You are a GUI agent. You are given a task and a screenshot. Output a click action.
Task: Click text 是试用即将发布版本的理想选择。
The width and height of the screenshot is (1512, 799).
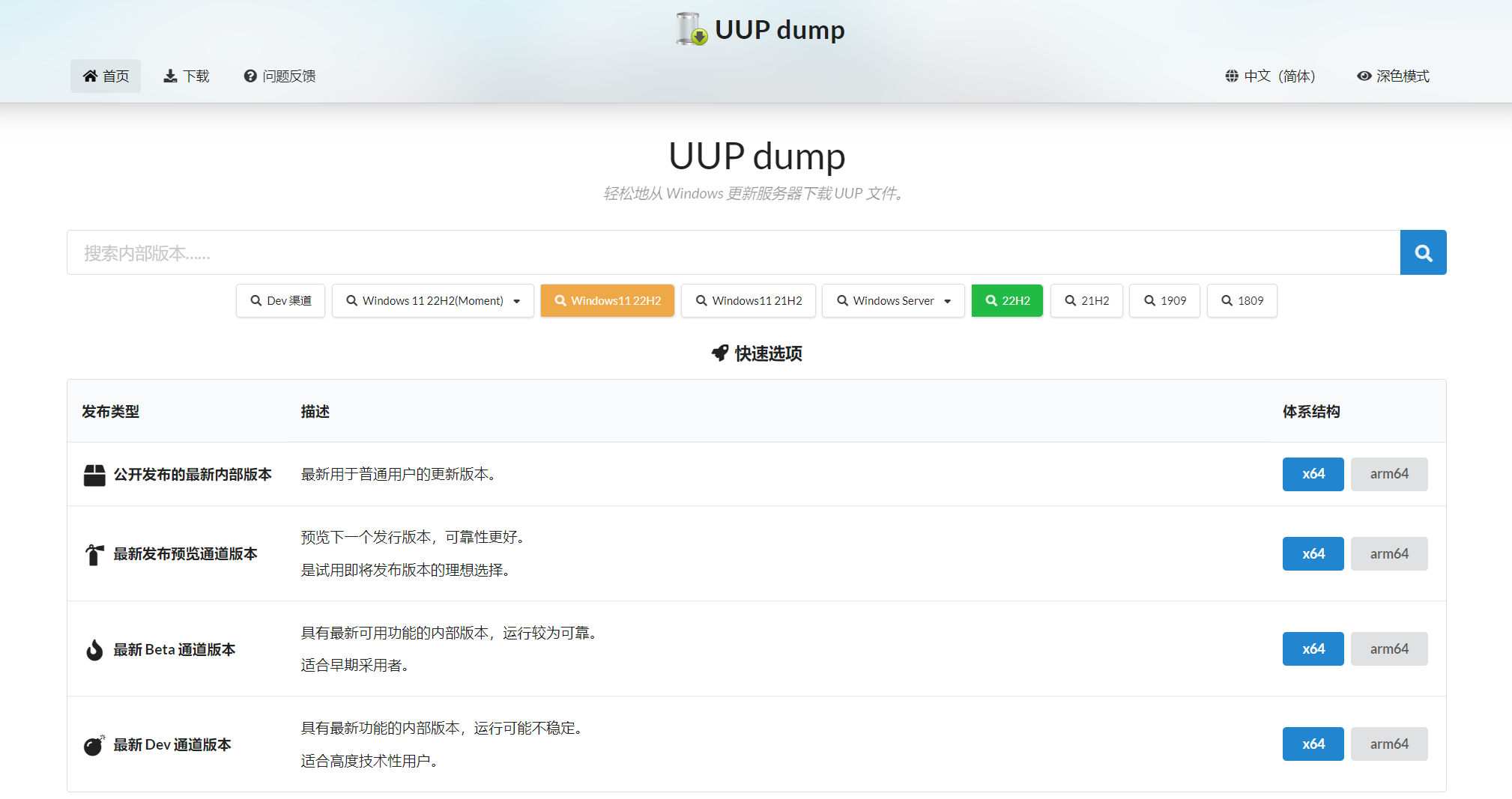pos(405,570)
